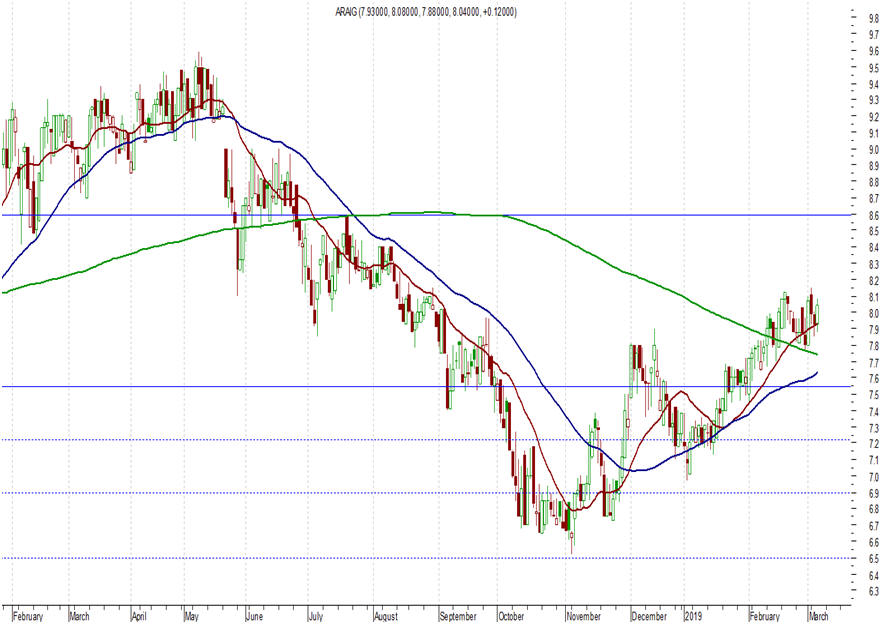Click the 7.2 price axis value

[x=873, y=444]
